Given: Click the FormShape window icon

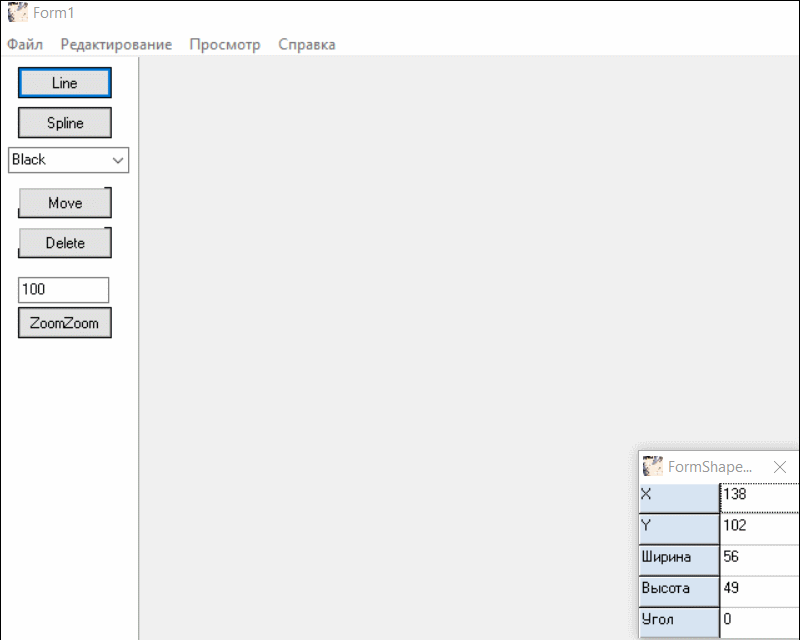Looking at the screenshot, I should pos(653,466).
